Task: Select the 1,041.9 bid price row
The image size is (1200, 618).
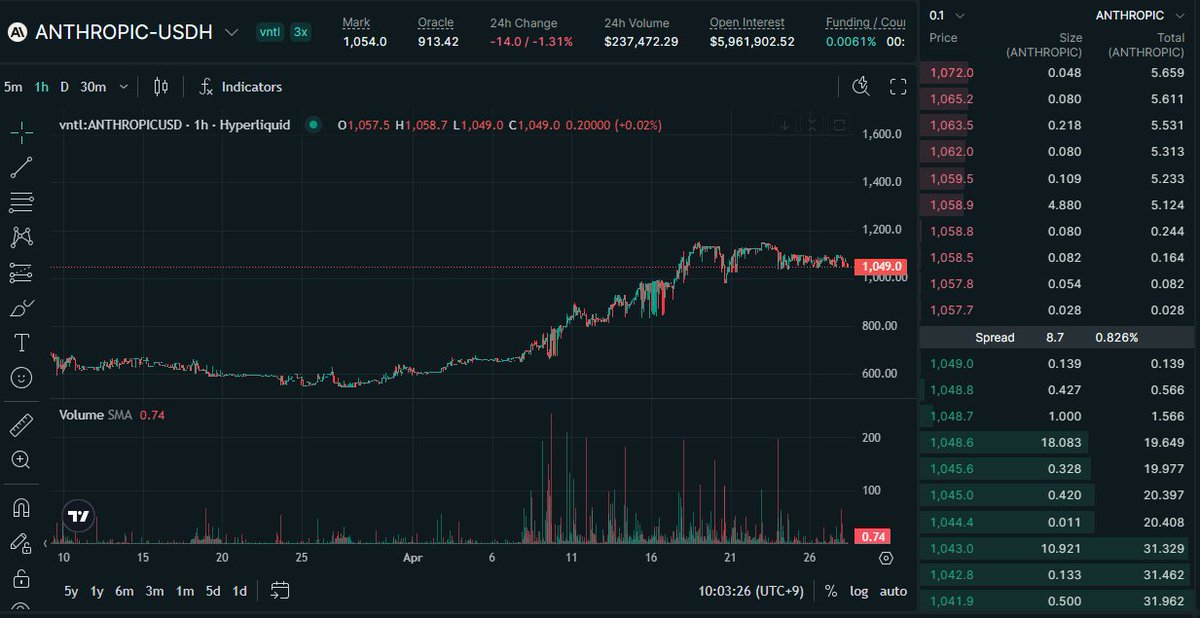Action: coord(1058,601)
